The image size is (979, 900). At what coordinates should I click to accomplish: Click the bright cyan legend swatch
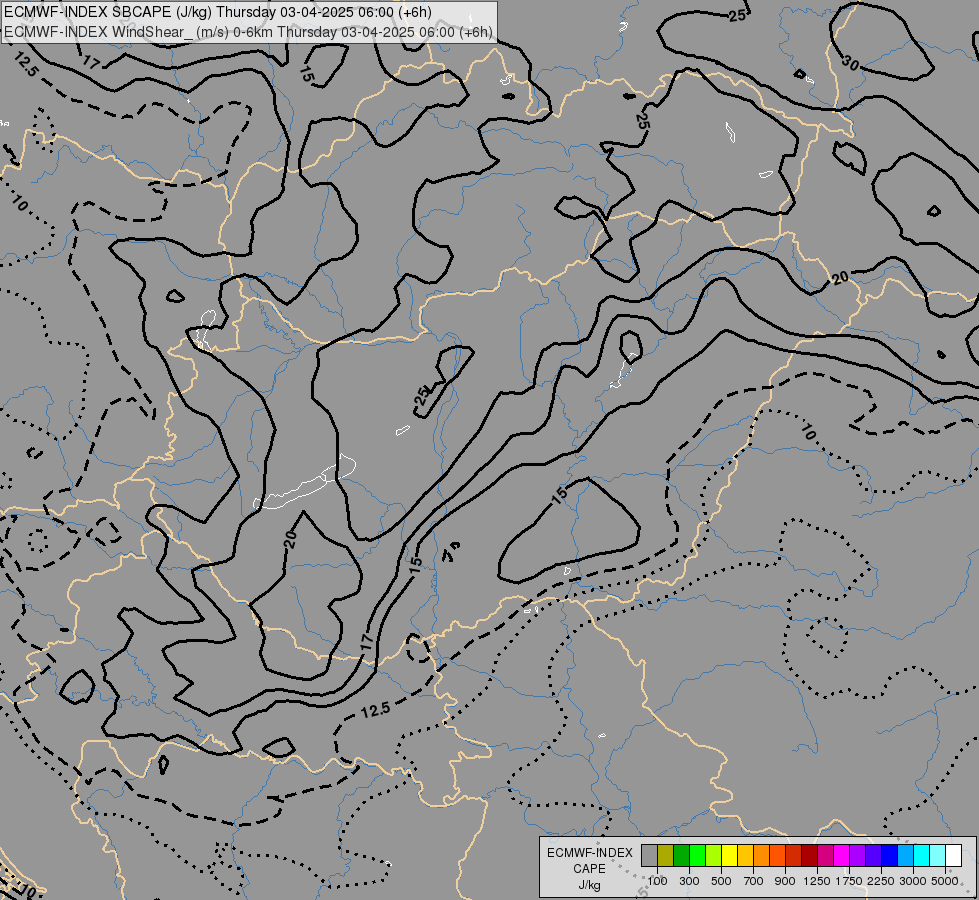(922, 855)
